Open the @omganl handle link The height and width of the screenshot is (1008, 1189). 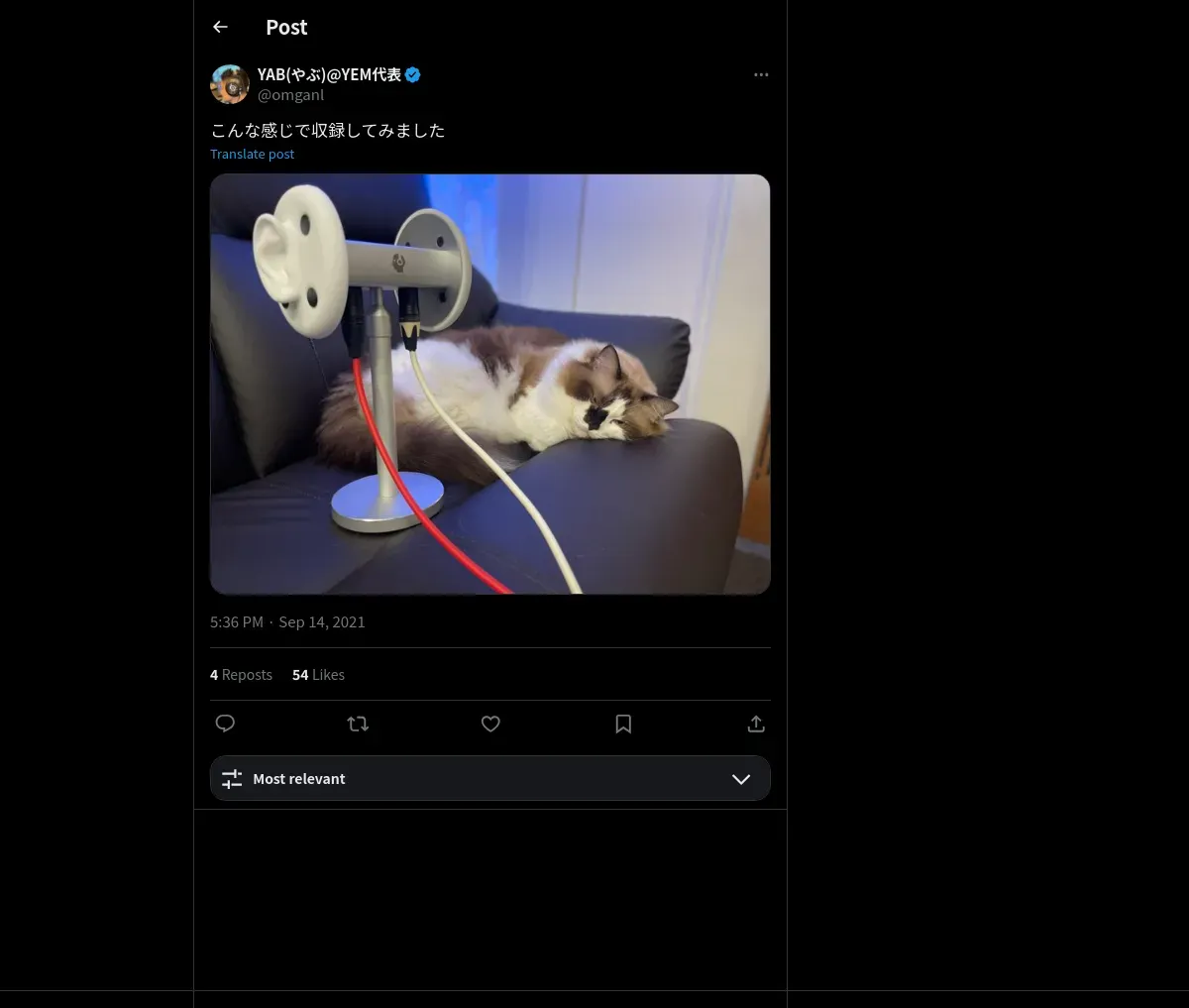click(x=290, y=95)
